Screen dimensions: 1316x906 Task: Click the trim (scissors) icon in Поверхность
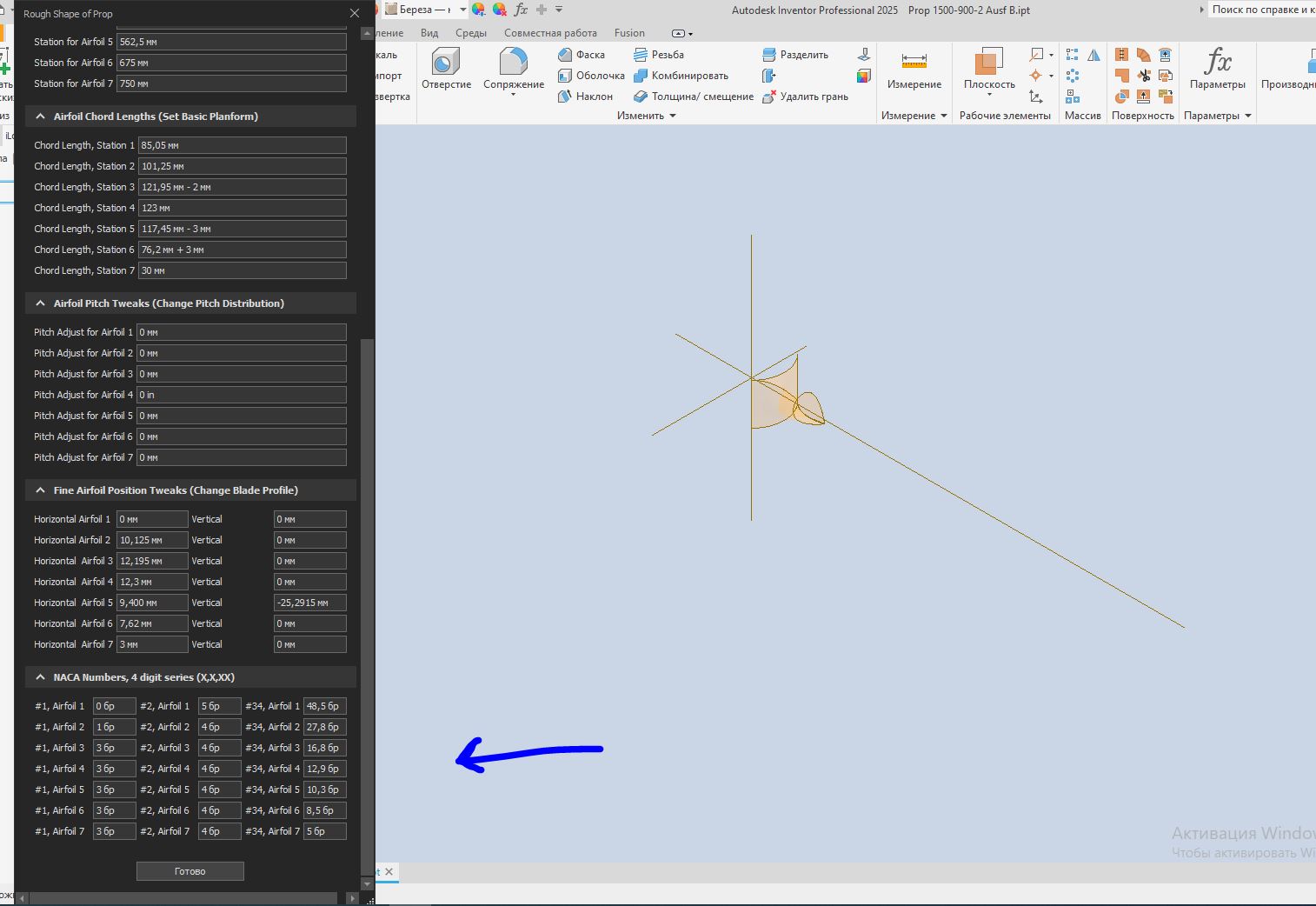(x=1144, y=76)
